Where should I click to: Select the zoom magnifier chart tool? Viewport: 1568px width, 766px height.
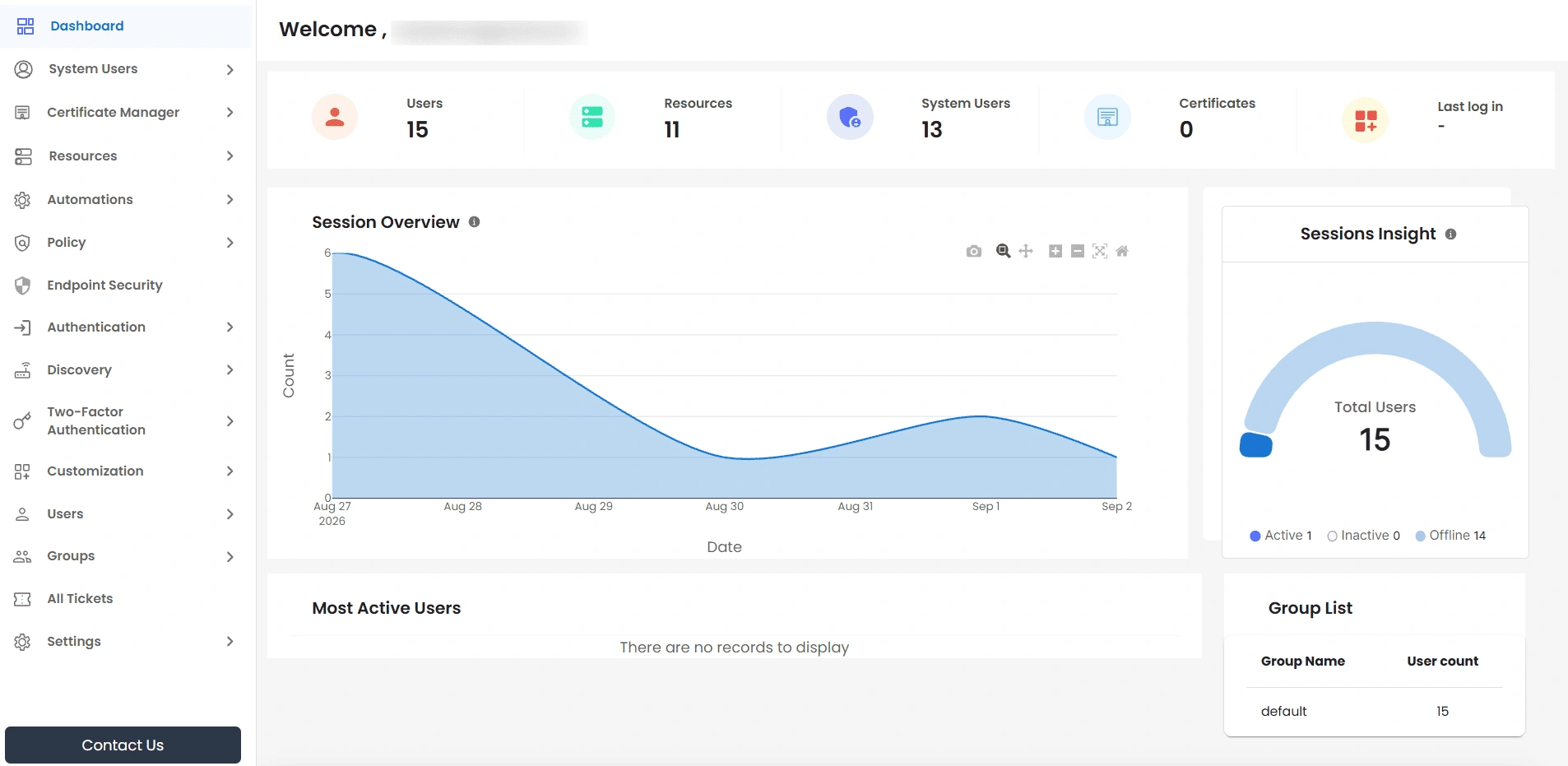pos(1003,251)
